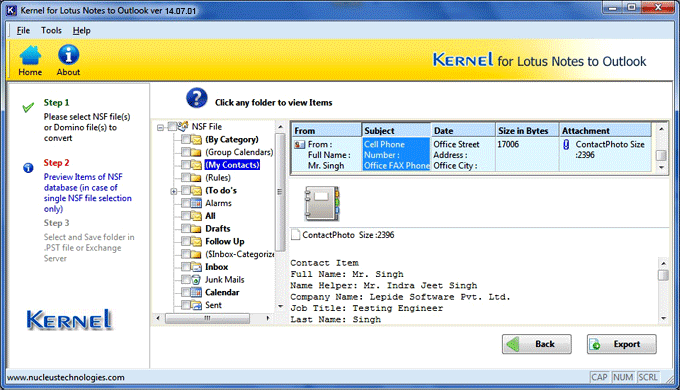
Task: Tick the Inbox checkbox
Action: [186, 266]
